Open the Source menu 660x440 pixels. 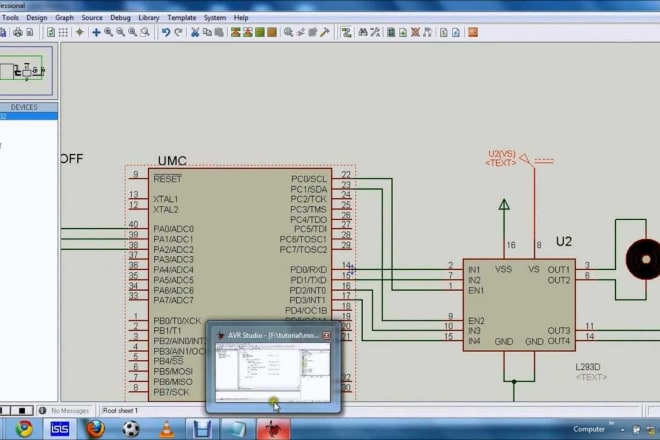pos(92,18)
